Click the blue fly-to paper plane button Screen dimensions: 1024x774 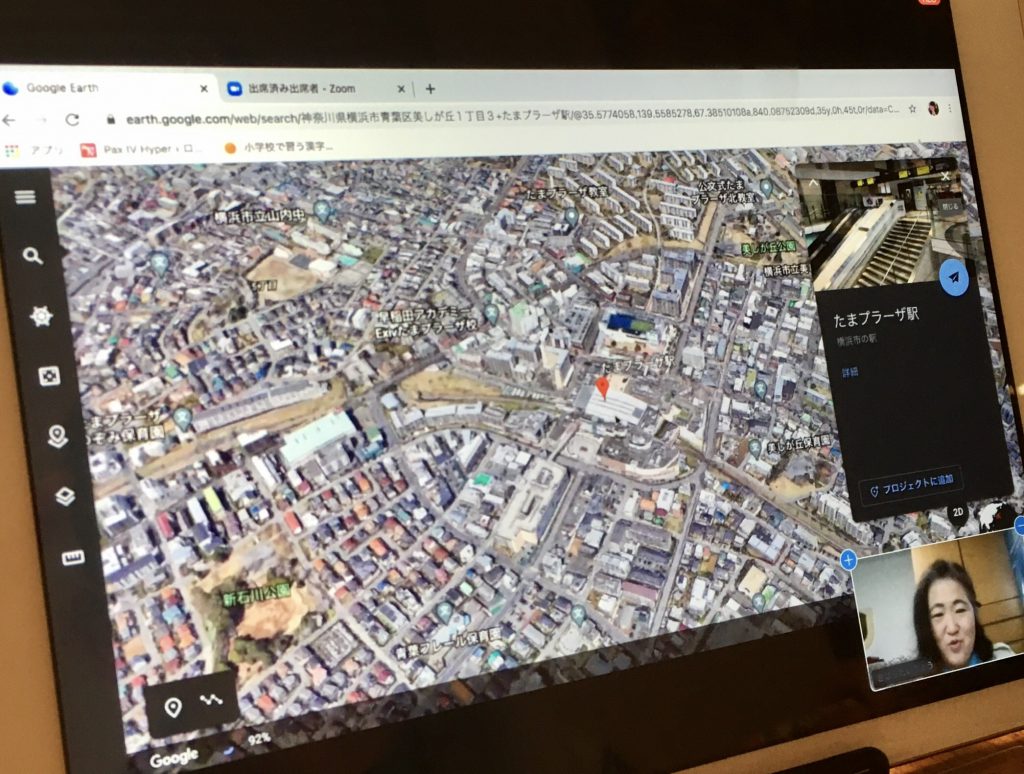[954, 277]
